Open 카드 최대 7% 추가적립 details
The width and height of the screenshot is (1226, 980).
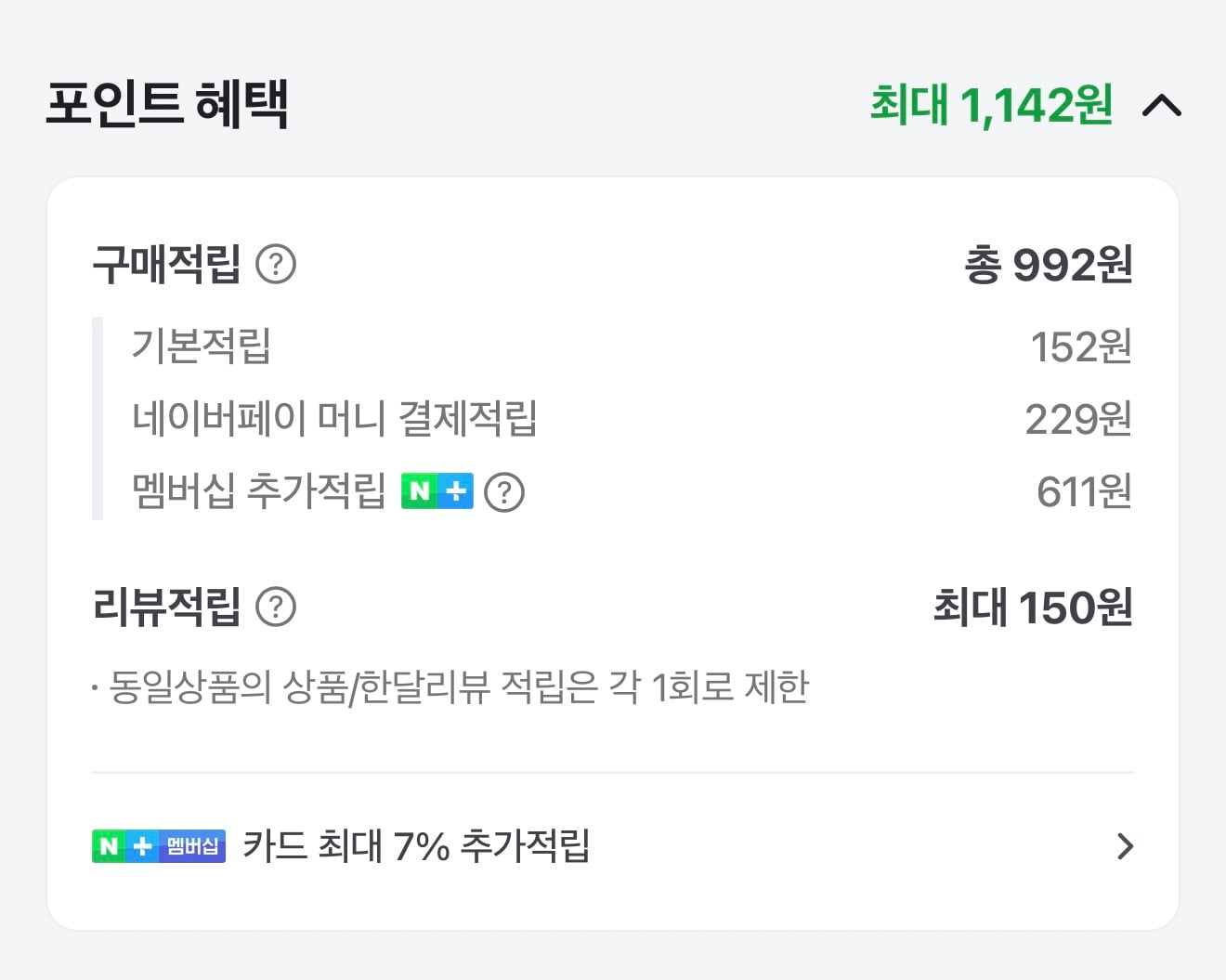418,845
